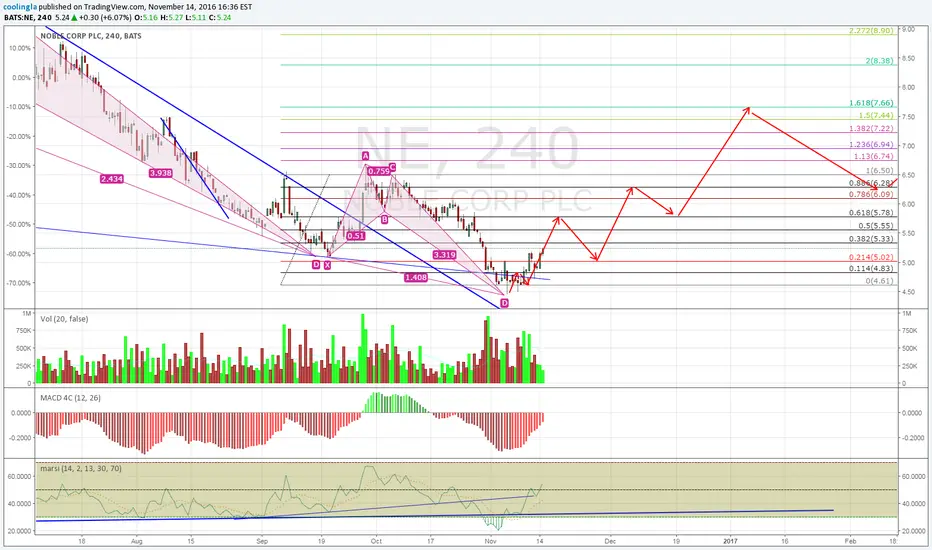Screen dimensions: 932x550
Task: Click the H:5.27 high value
Action: pos(171,17)
